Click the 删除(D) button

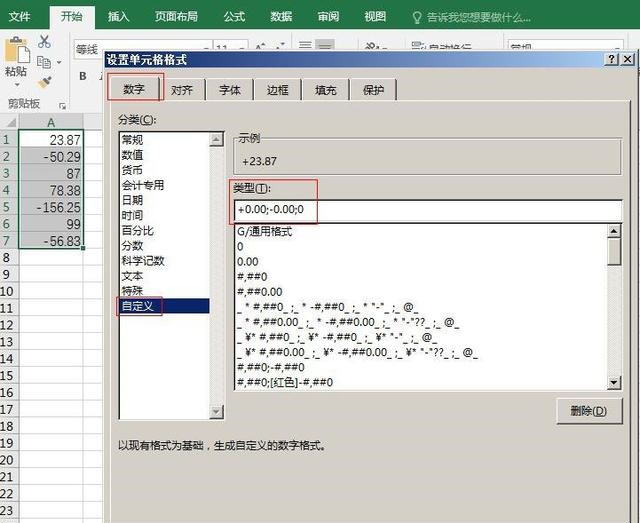(x=589, y=411)
